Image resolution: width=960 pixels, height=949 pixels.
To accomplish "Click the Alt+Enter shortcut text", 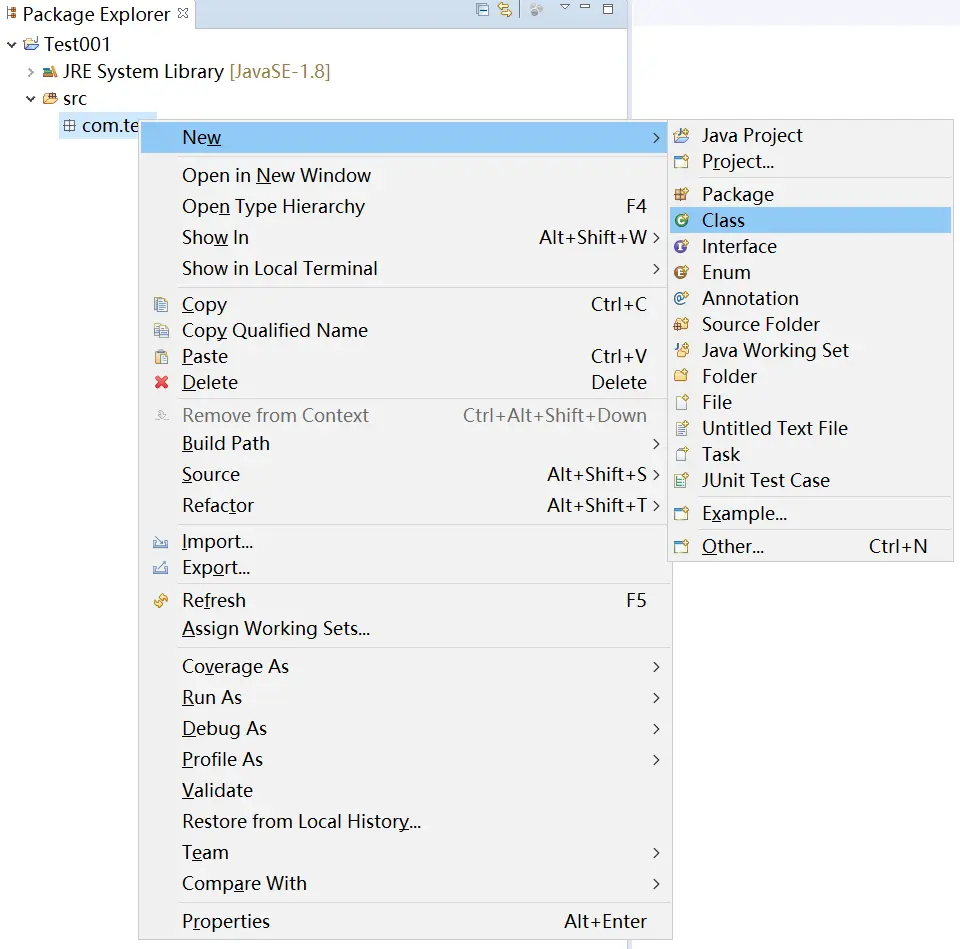I will (605, 921).
